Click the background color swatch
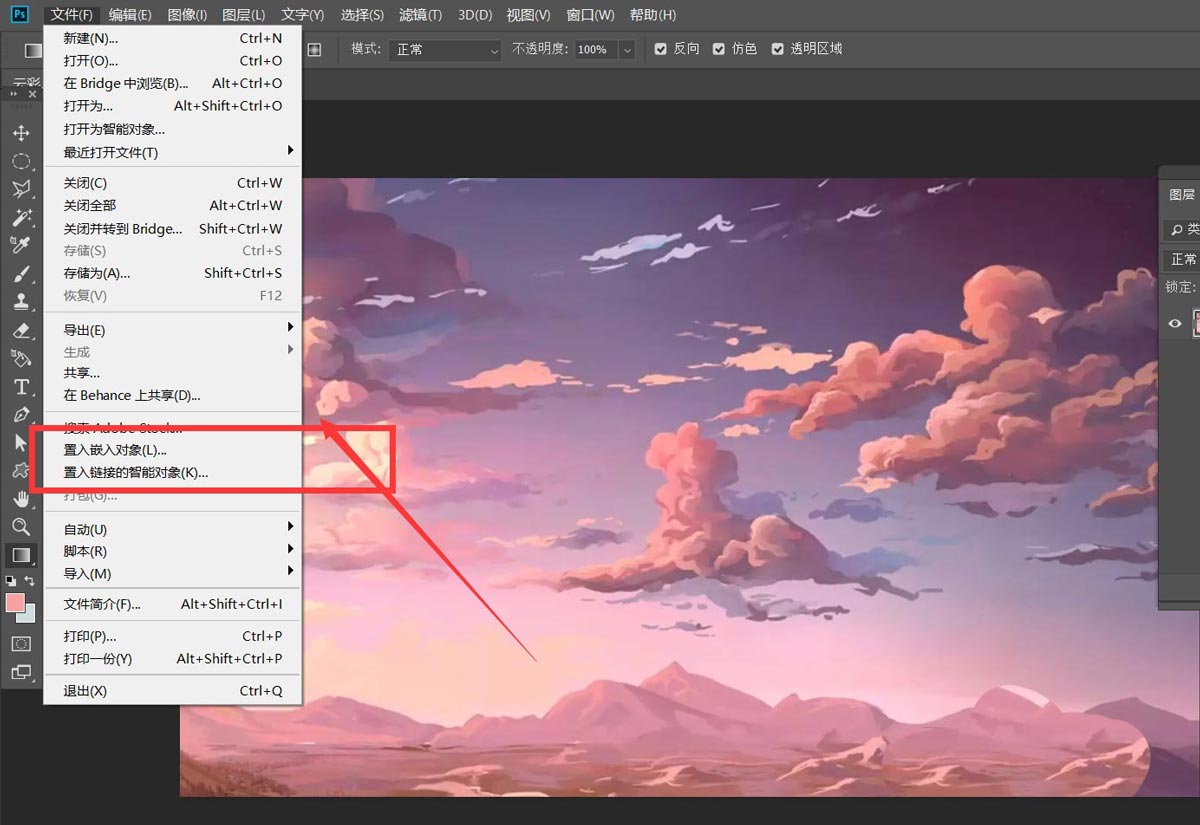The width and height of the screenshot is (1200, 825). [29, 616]
